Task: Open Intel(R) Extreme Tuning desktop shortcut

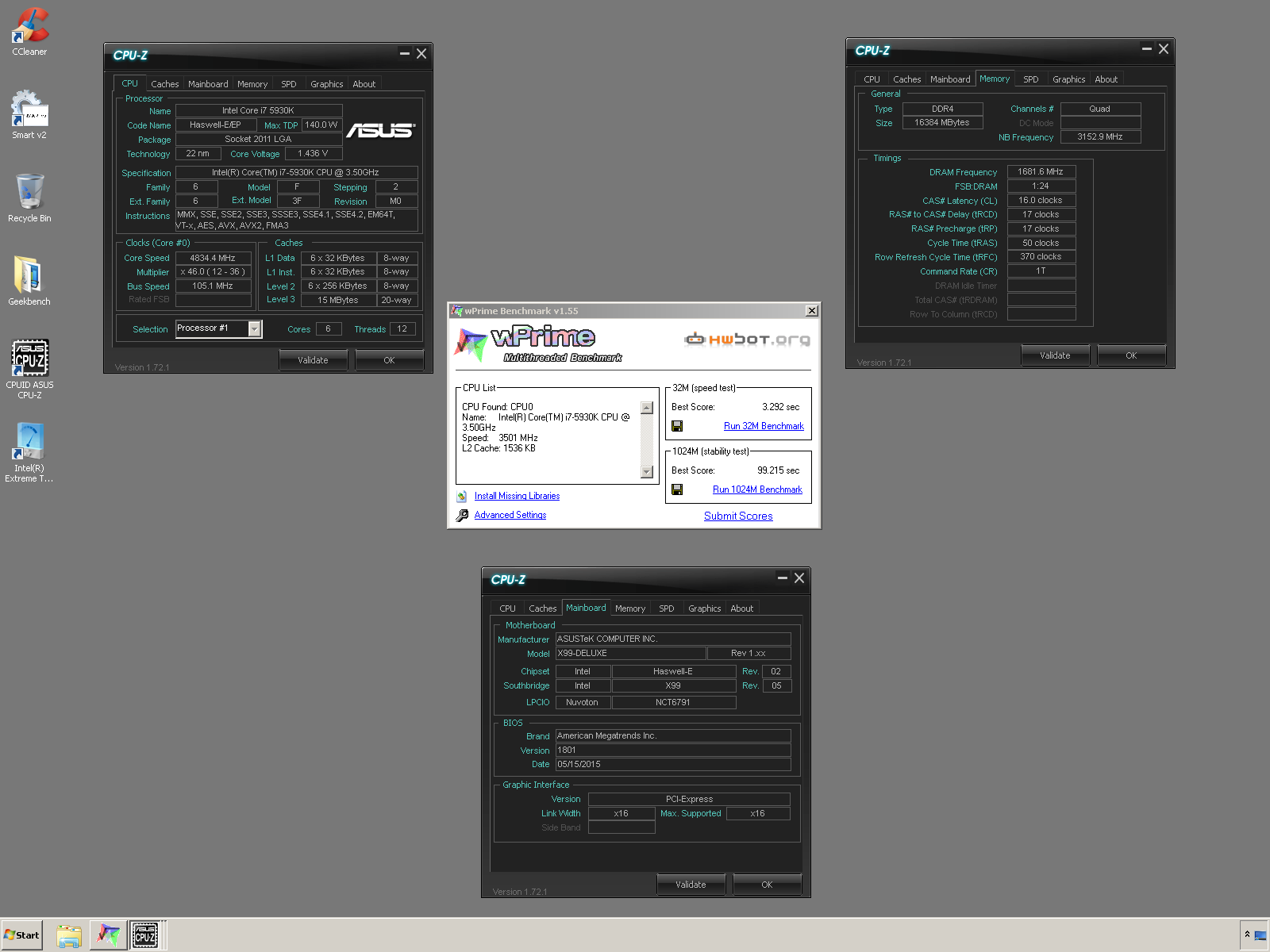Action: click(29, 452)
